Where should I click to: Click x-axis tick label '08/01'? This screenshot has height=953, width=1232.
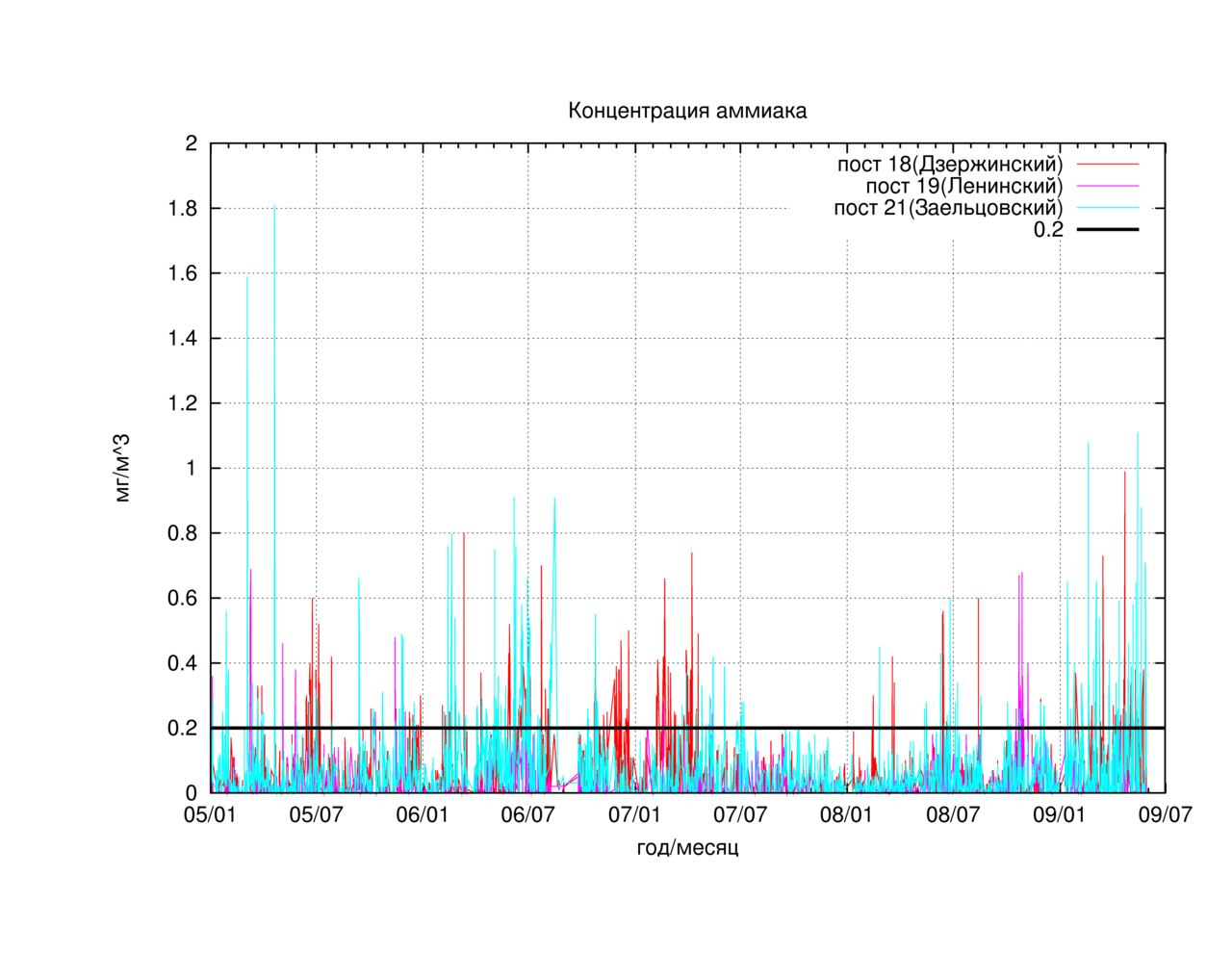pyautogui.click(x=847, y=815)
